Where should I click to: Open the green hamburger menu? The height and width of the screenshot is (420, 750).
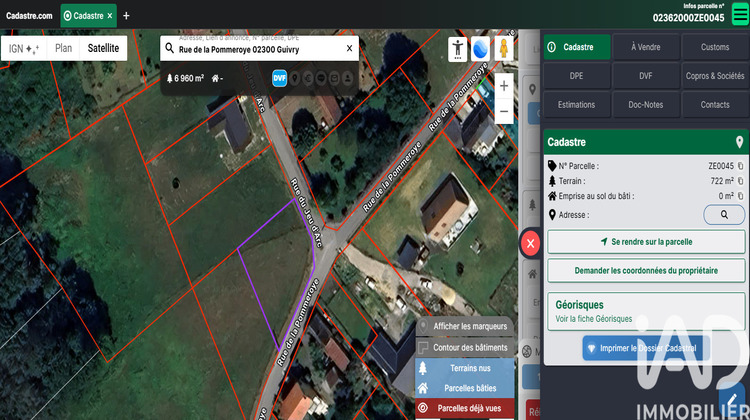coord(739,13)
